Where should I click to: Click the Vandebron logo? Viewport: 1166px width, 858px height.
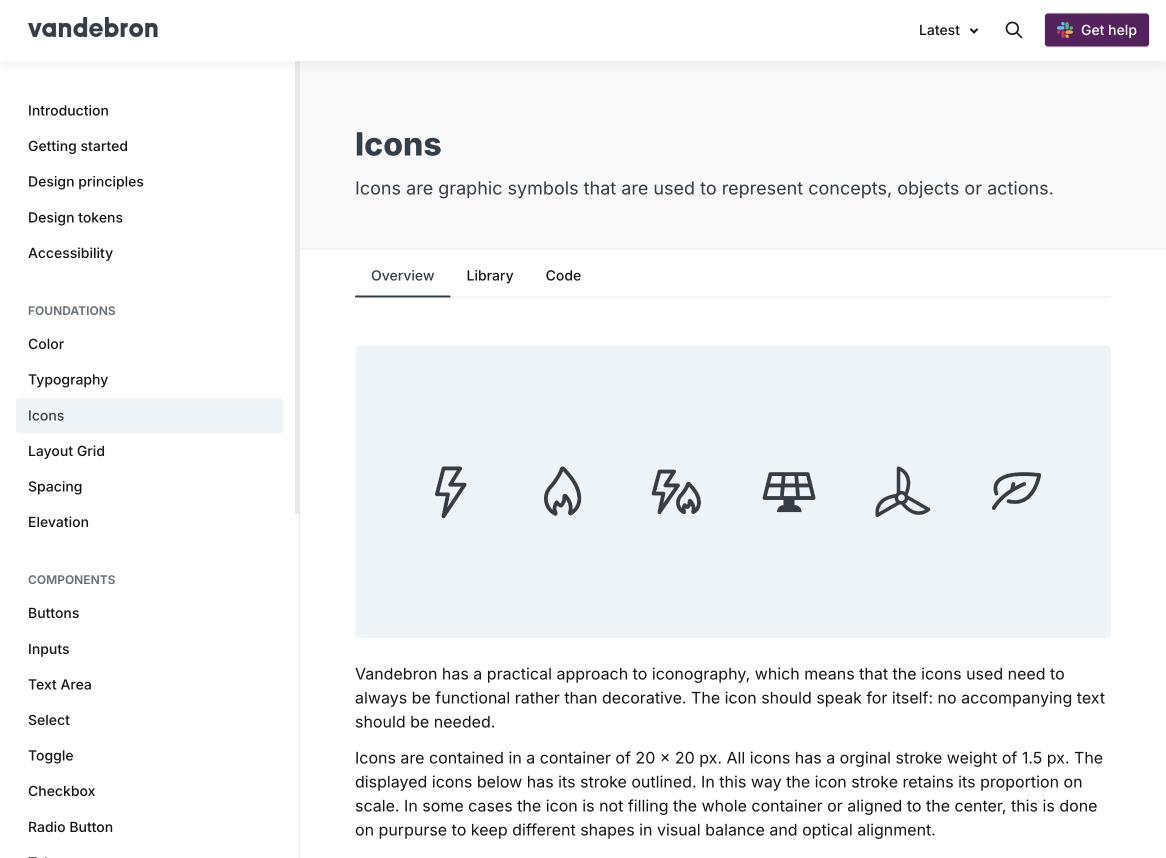coord(93,29)
